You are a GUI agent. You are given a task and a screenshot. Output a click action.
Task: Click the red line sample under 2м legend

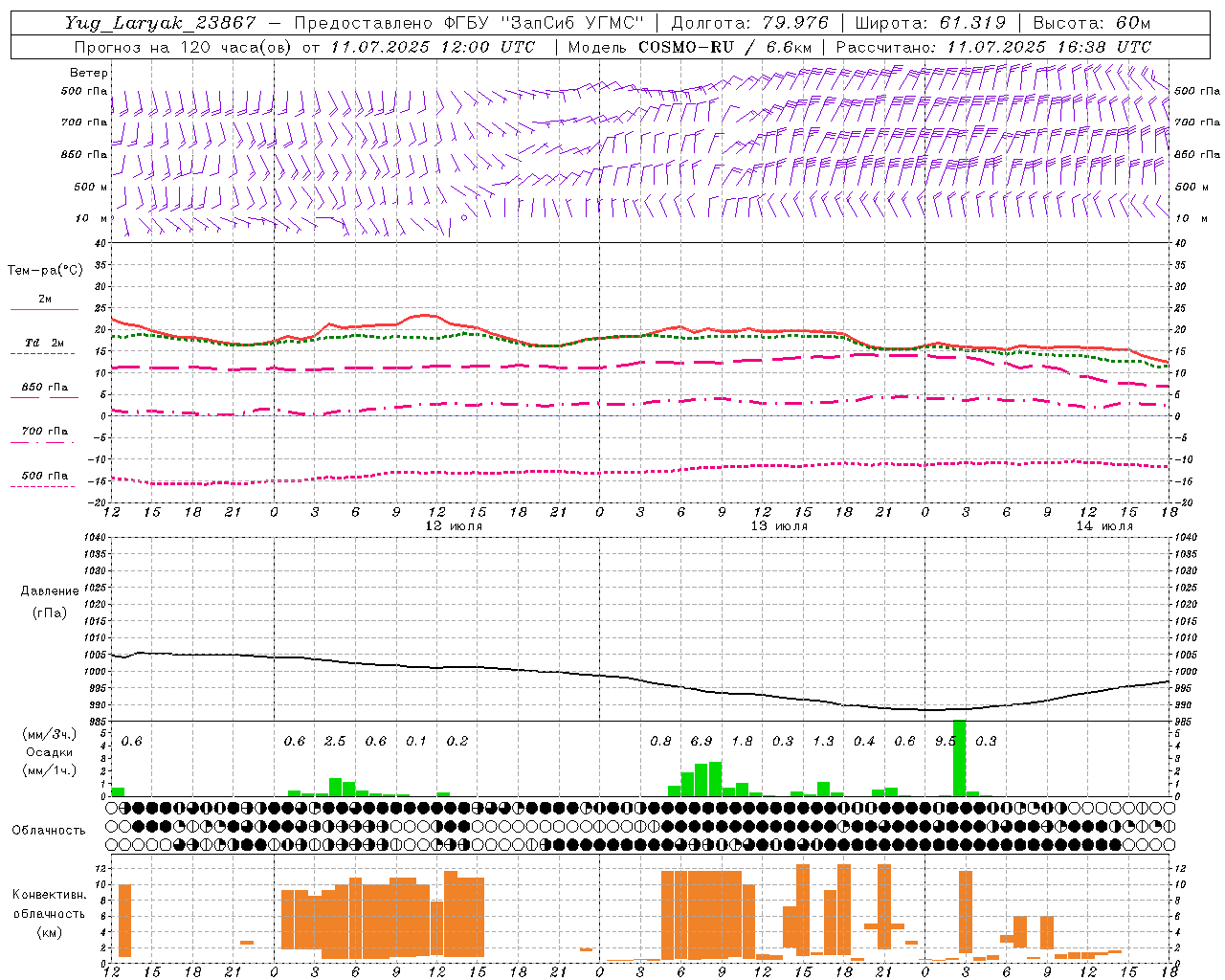[44, 310]
